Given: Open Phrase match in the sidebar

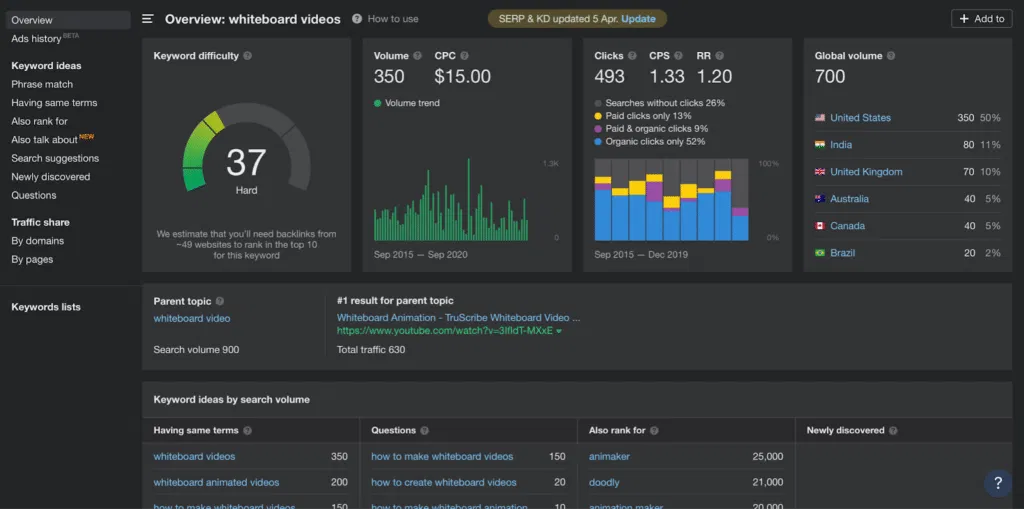Looking at the screenshot, I should point(42,84).
